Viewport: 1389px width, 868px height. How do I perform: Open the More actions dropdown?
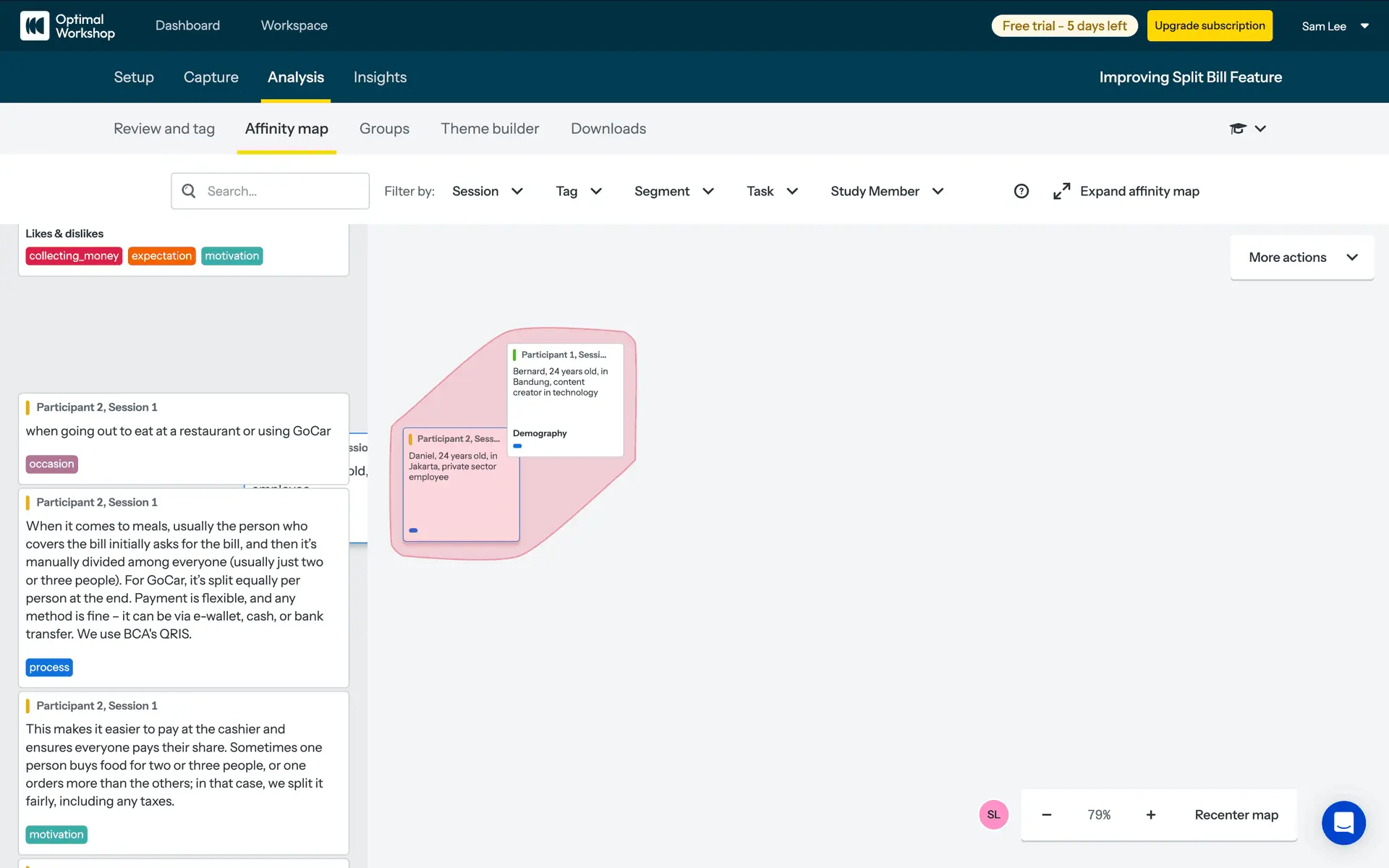1301,258
